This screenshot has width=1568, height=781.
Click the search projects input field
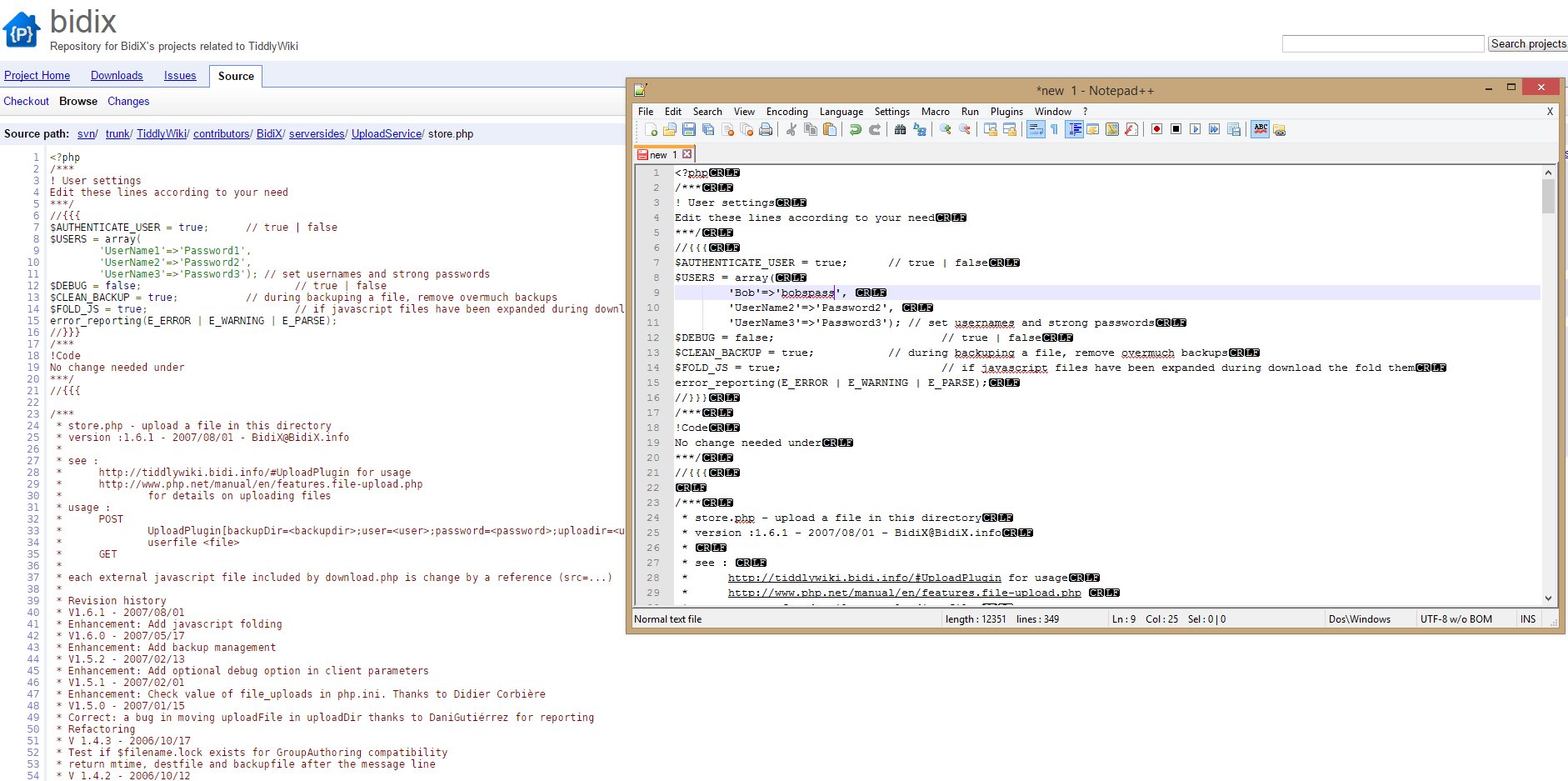point(1383,43)
